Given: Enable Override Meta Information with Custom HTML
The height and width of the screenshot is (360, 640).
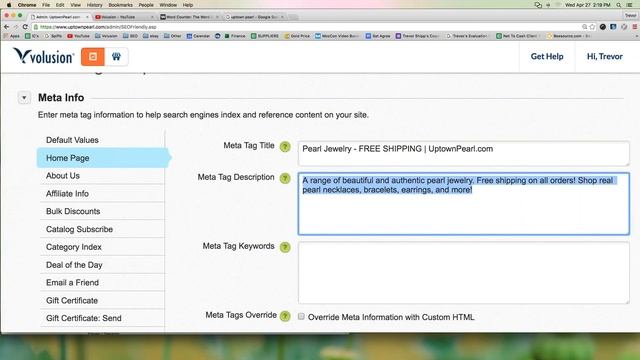Looking at the screenshot, I should tap(301, 316).
